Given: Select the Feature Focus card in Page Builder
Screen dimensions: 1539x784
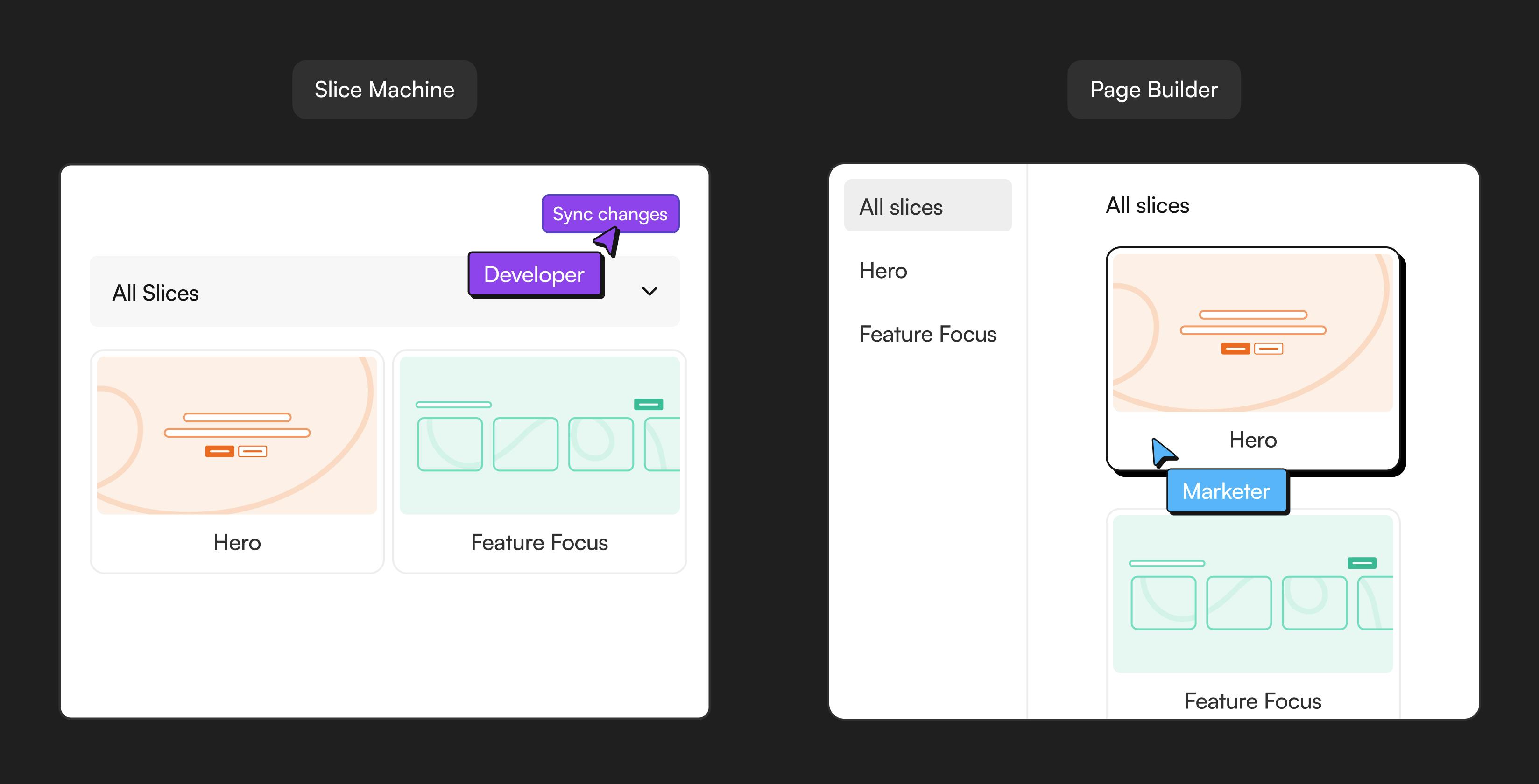Looking at the screenshot, I should pyautogui.click(x=1252, y=615).
